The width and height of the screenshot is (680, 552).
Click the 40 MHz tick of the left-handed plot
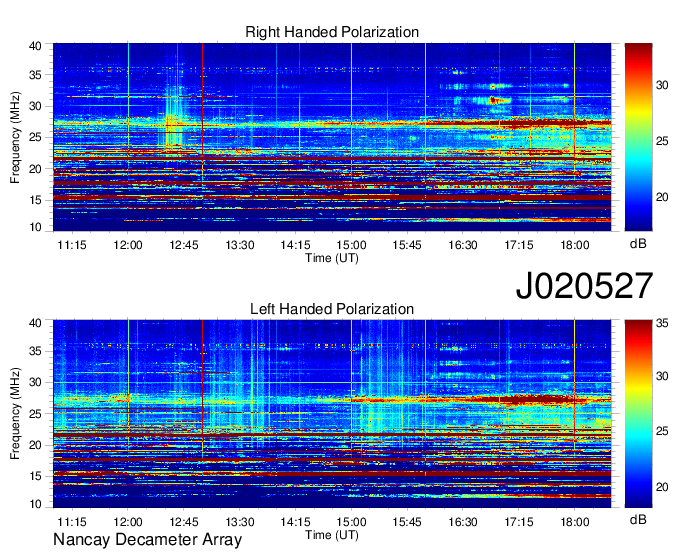35,323
